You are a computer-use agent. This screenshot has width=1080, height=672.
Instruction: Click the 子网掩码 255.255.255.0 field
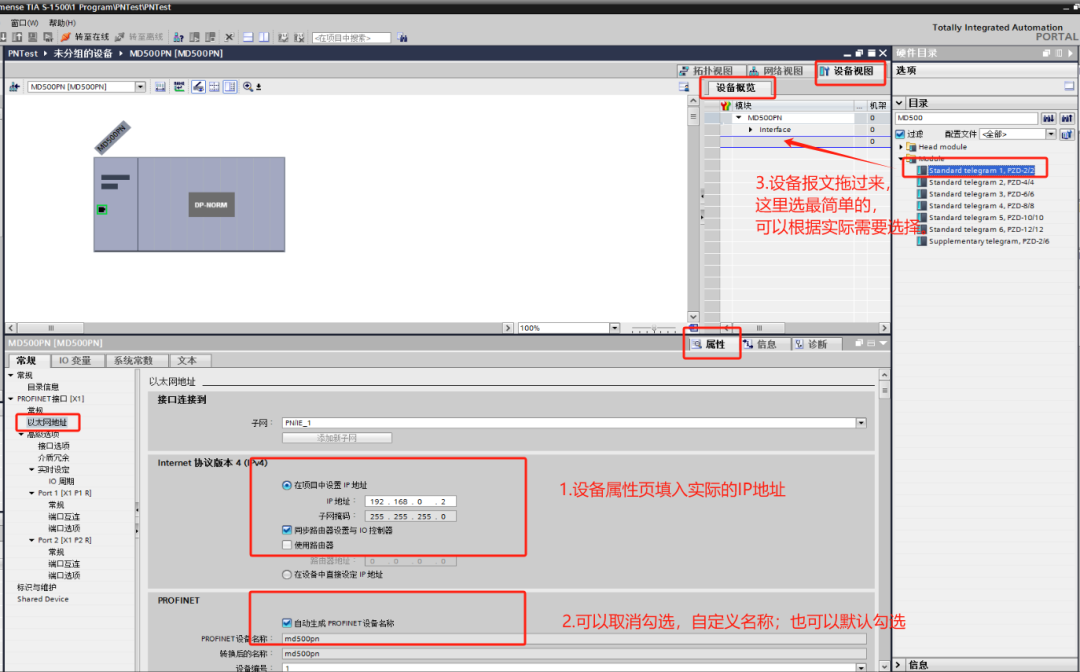(411, 516)
